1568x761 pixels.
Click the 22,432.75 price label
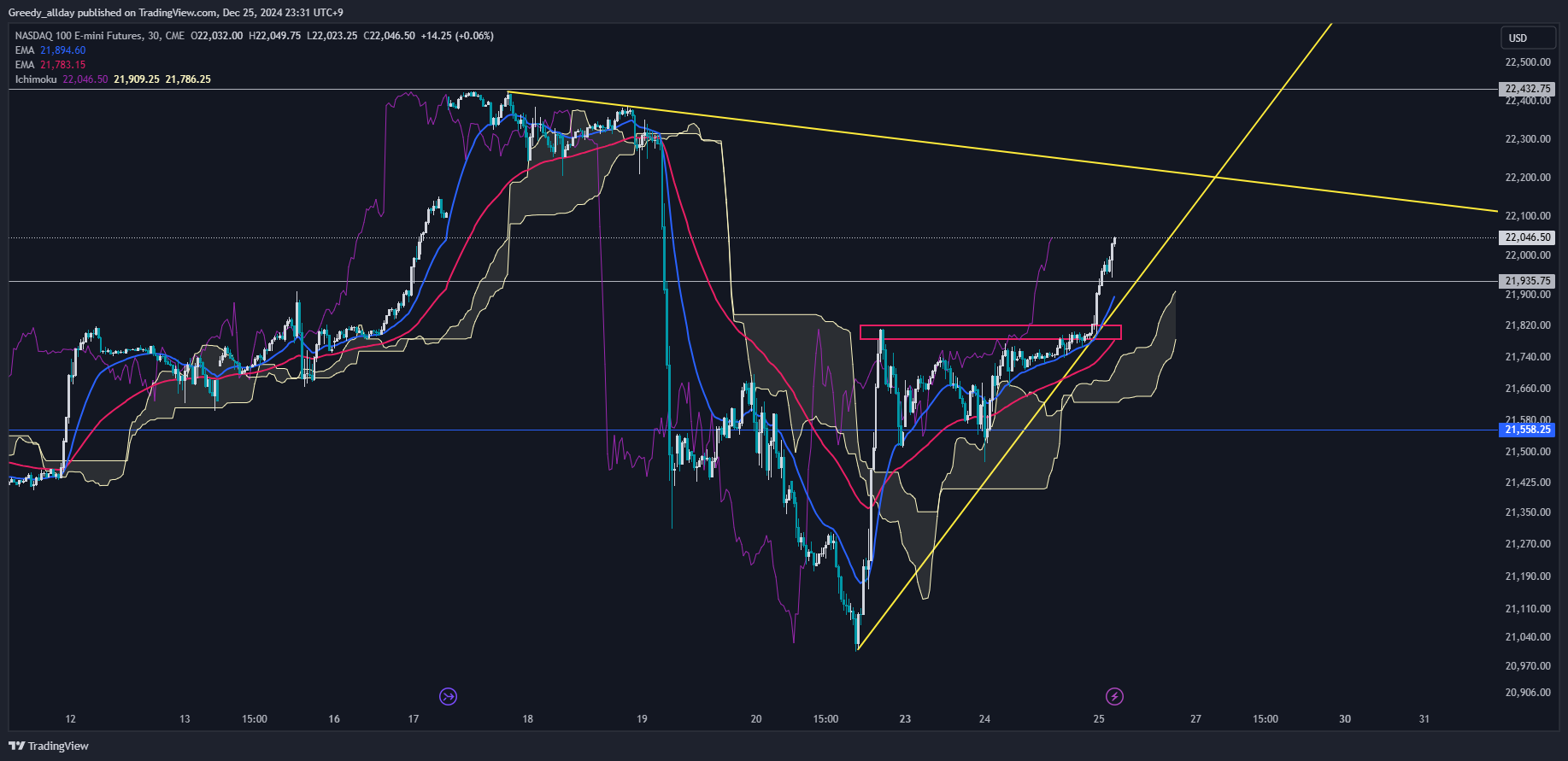[x=1527, y=89]
